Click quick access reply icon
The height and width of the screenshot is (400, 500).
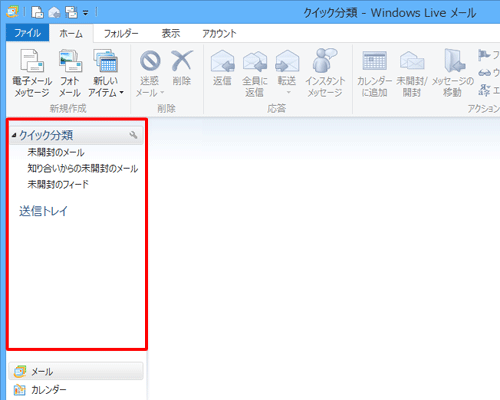click(x=54, y=13)
